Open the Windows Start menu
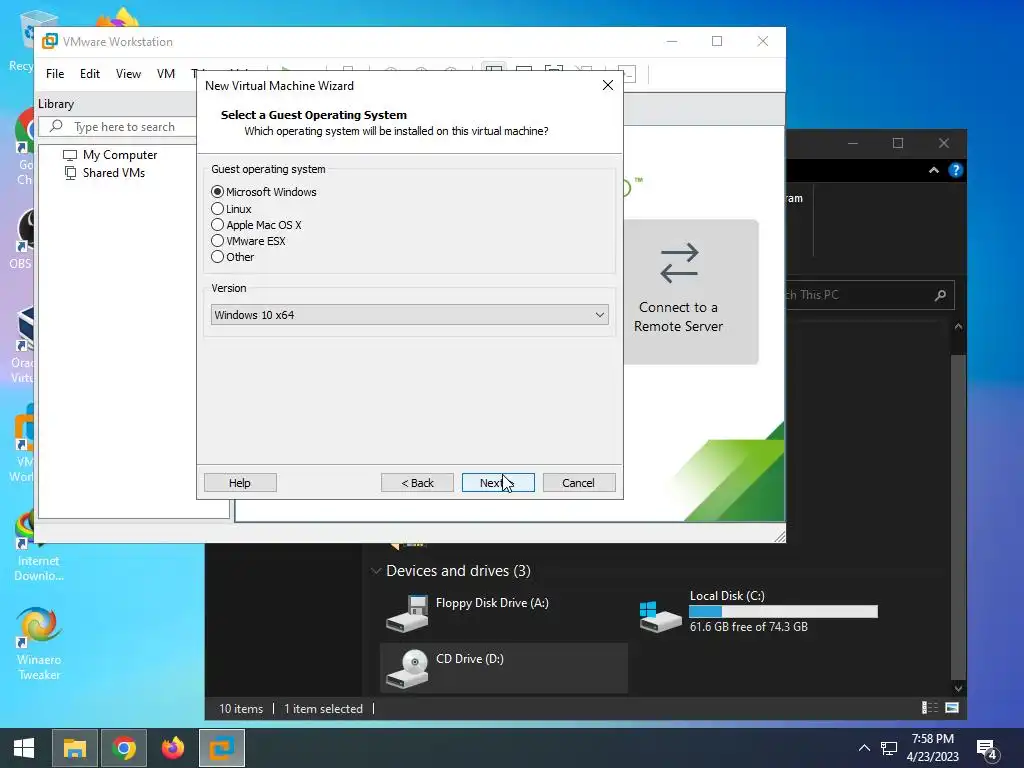1024x768 pixels. point(24,748)
